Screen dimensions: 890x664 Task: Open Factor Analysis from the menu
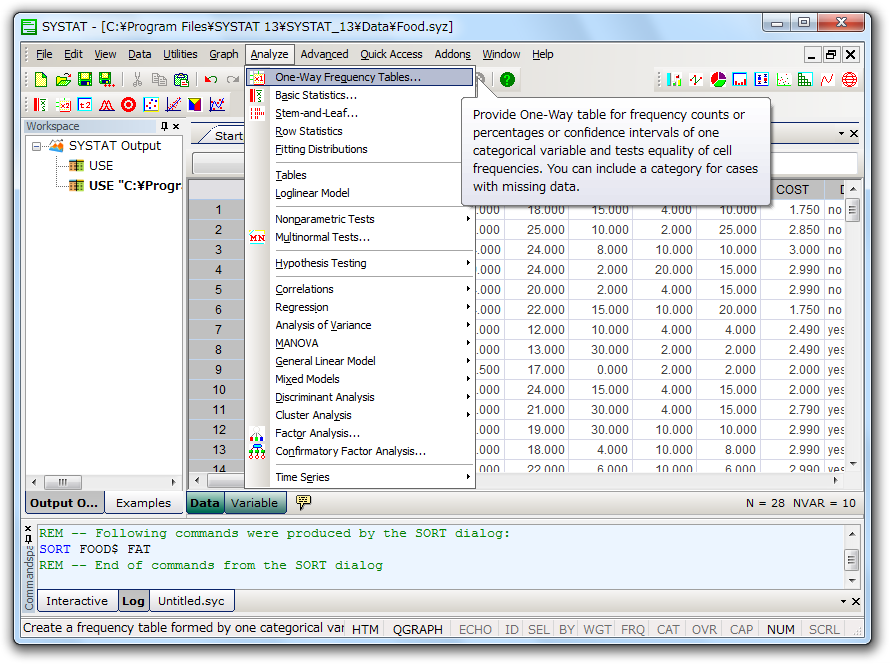click(361, 434)
